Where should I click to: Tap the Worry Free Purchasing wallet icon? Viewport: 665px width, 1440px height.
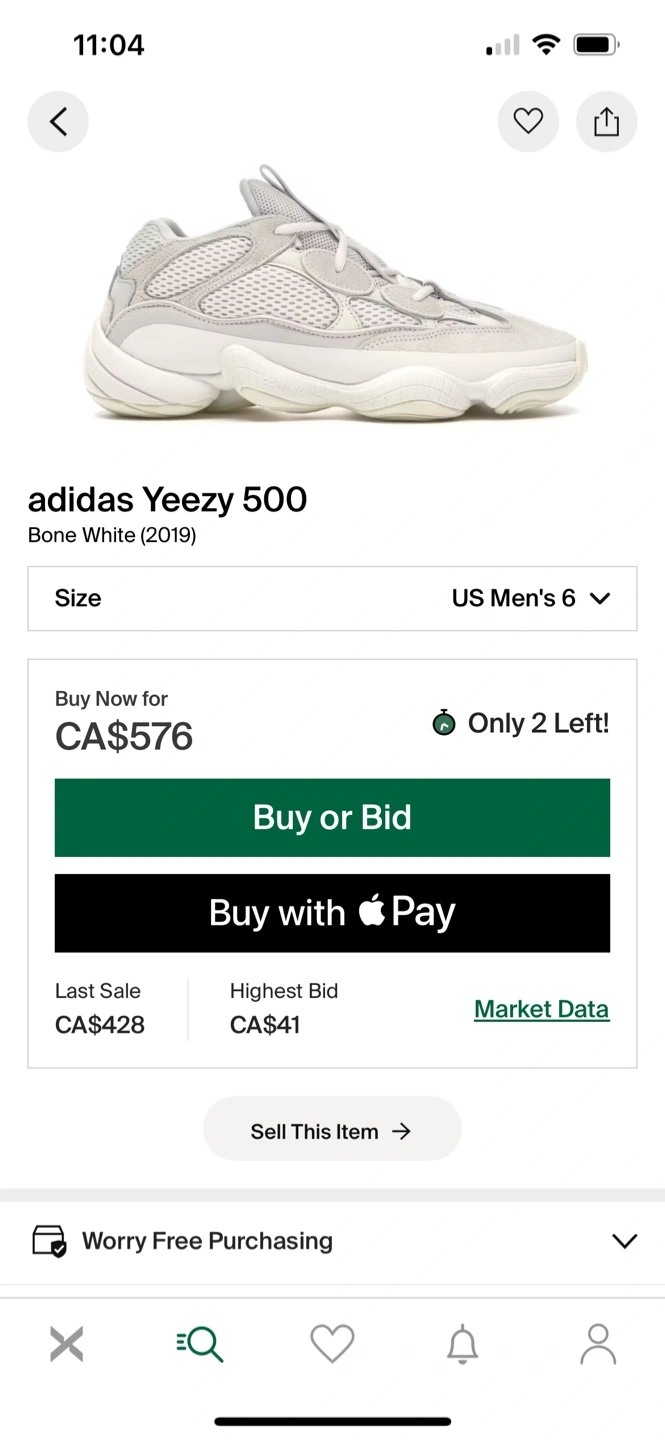[x=49, y=1241]
